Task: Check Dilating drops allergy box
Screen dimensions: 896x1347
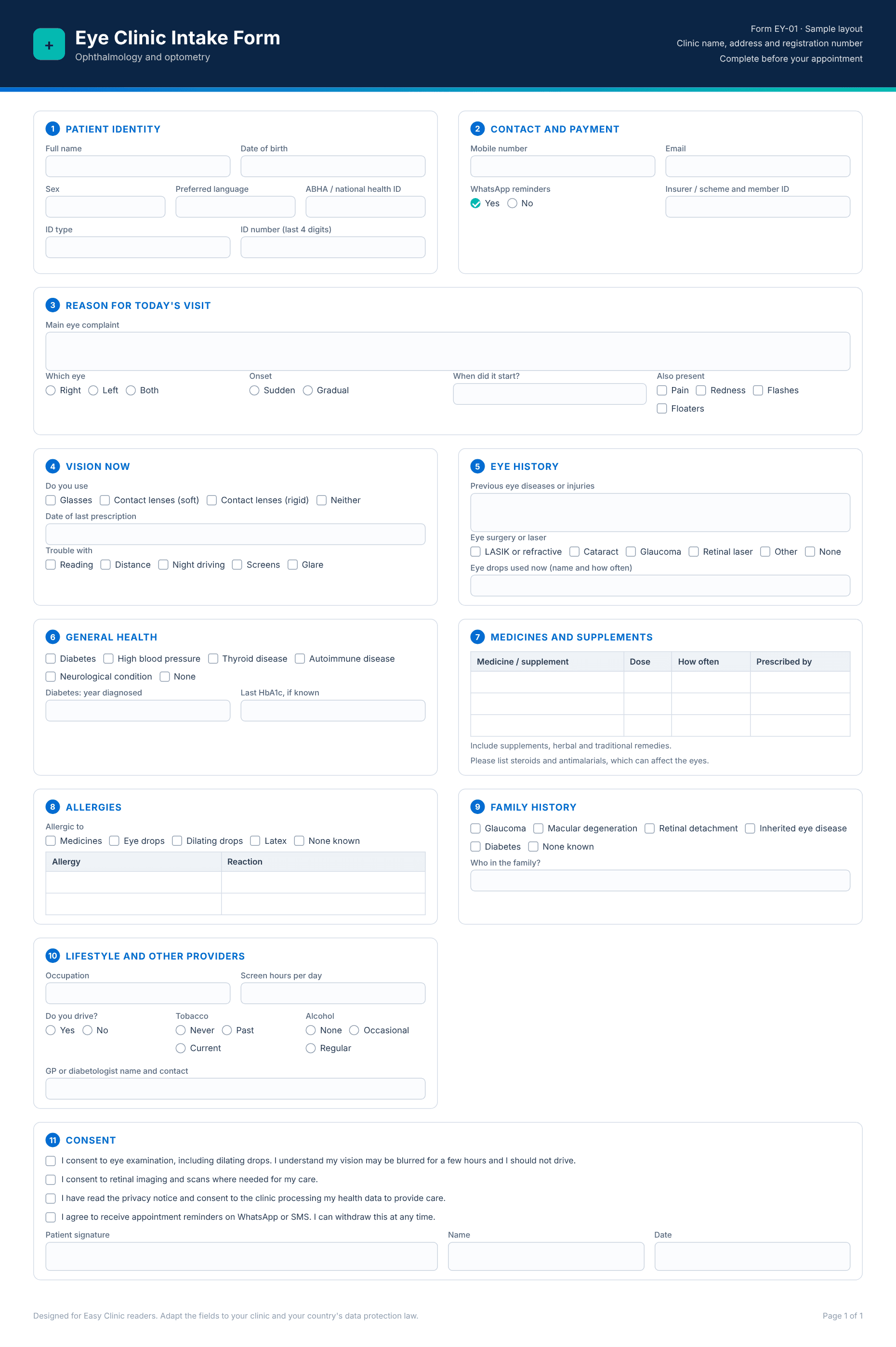Action: tap(177, 841)
